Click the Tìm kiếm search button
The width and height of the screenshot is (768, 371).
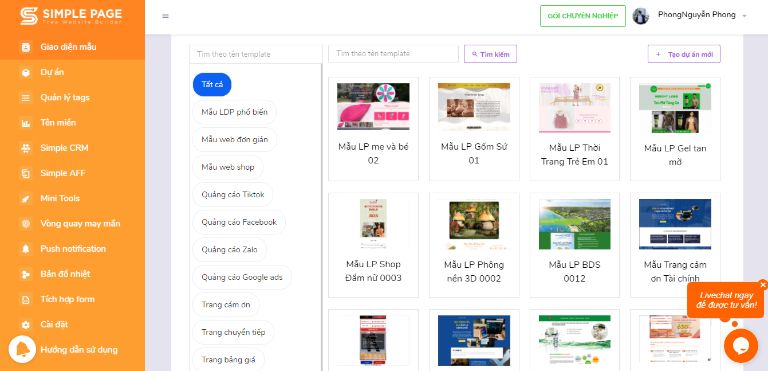tap(490, 54)
